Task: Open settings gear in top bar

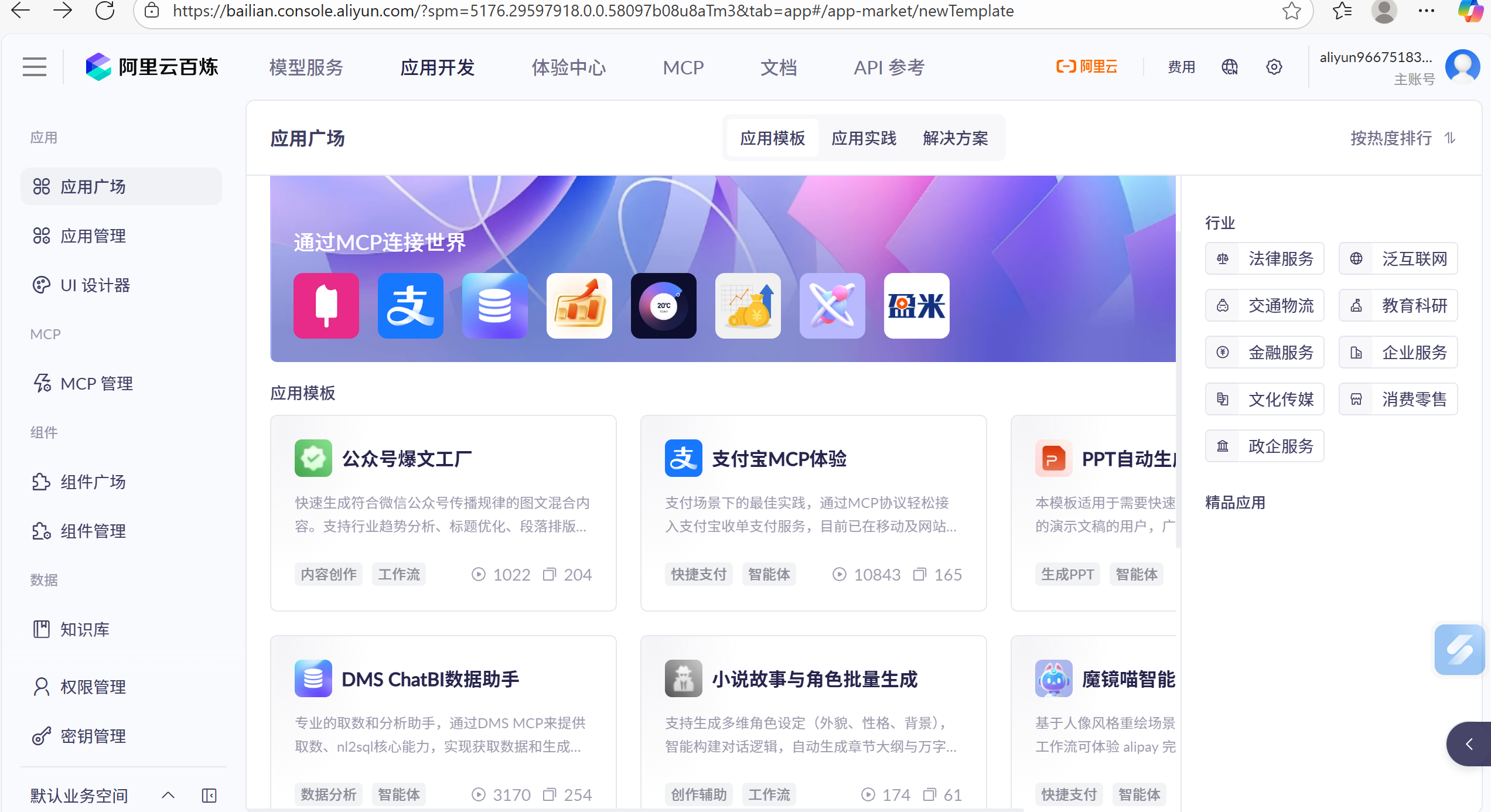Action: tap(1274, 67)
